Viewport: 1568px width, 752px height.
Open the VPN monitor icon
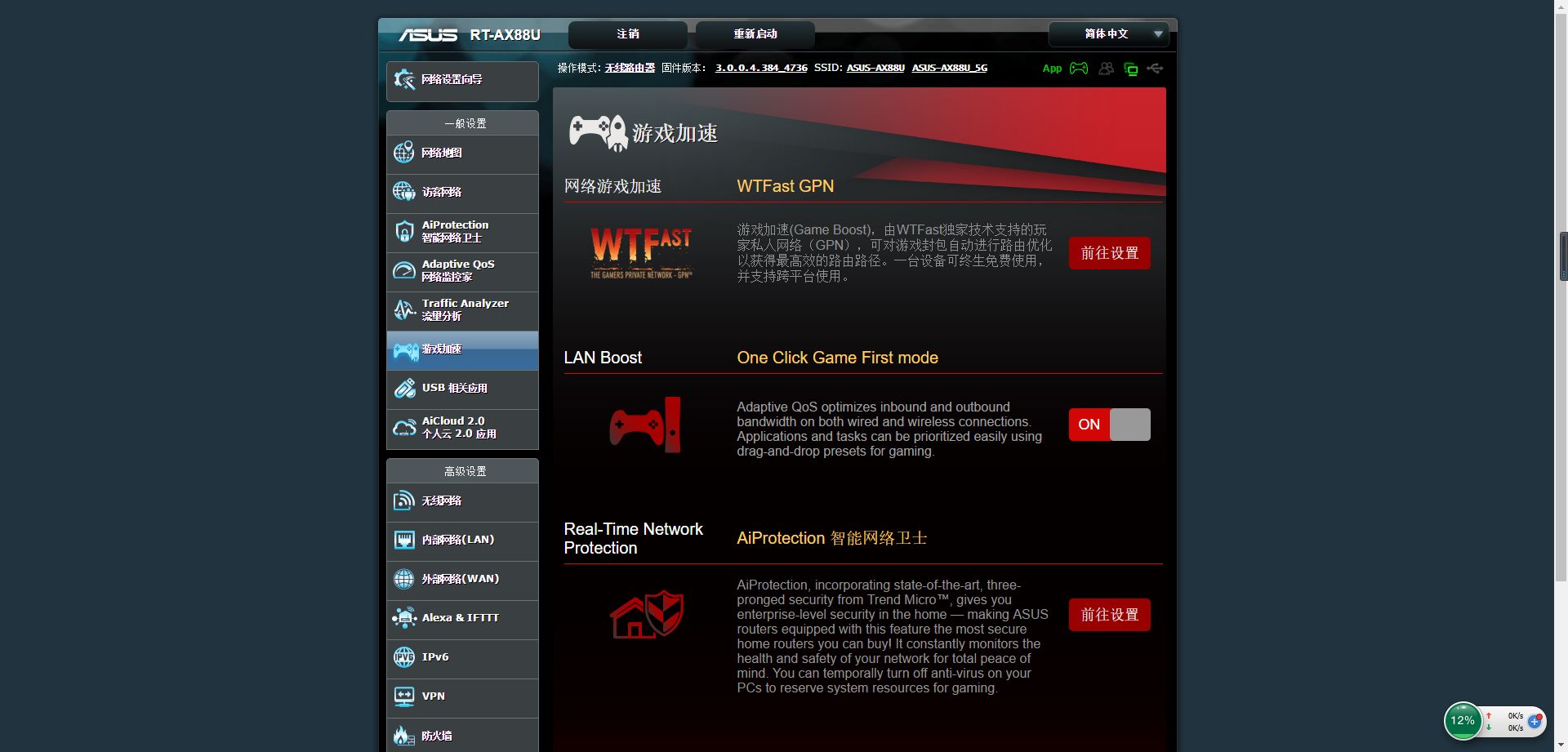pyautogui.click(x=404, y=696)
